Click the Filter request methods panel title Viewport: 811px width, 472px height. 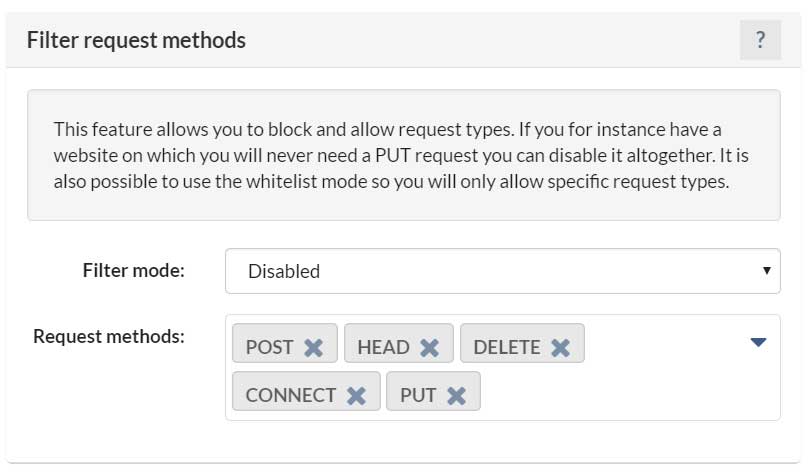[136, 40]
